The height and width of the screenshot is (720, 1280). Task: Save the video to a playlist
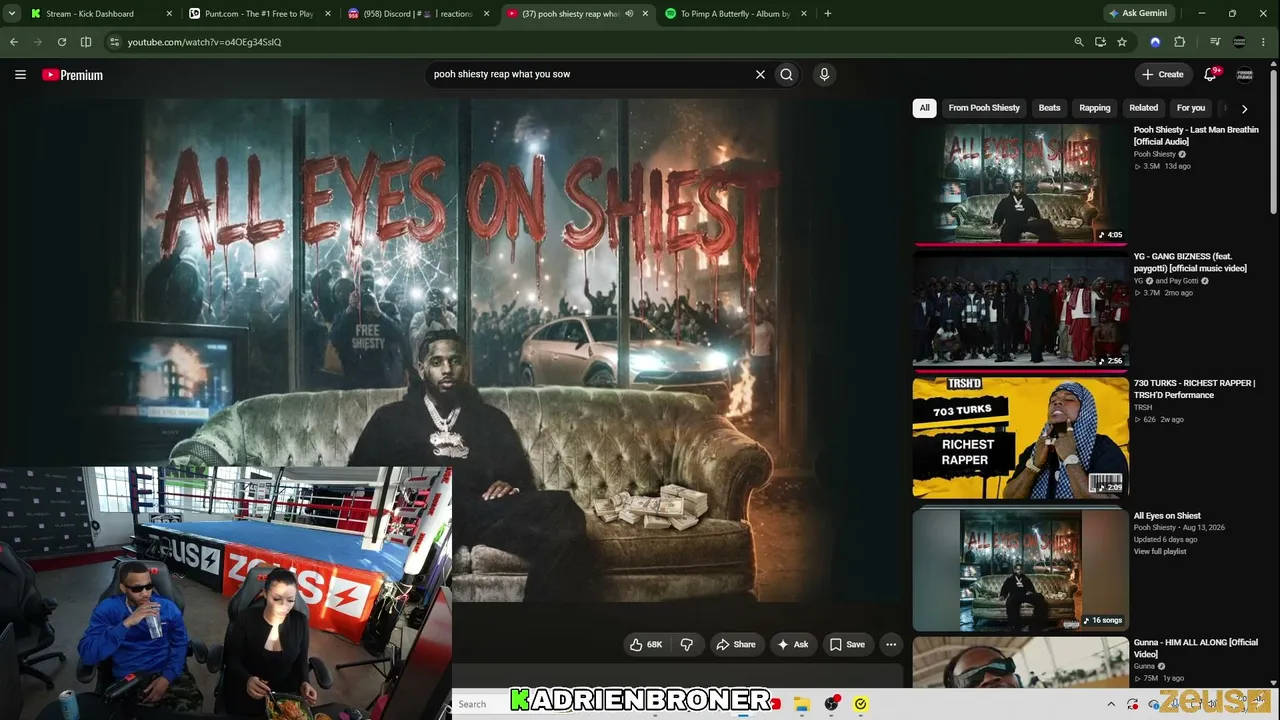[847, 645]
